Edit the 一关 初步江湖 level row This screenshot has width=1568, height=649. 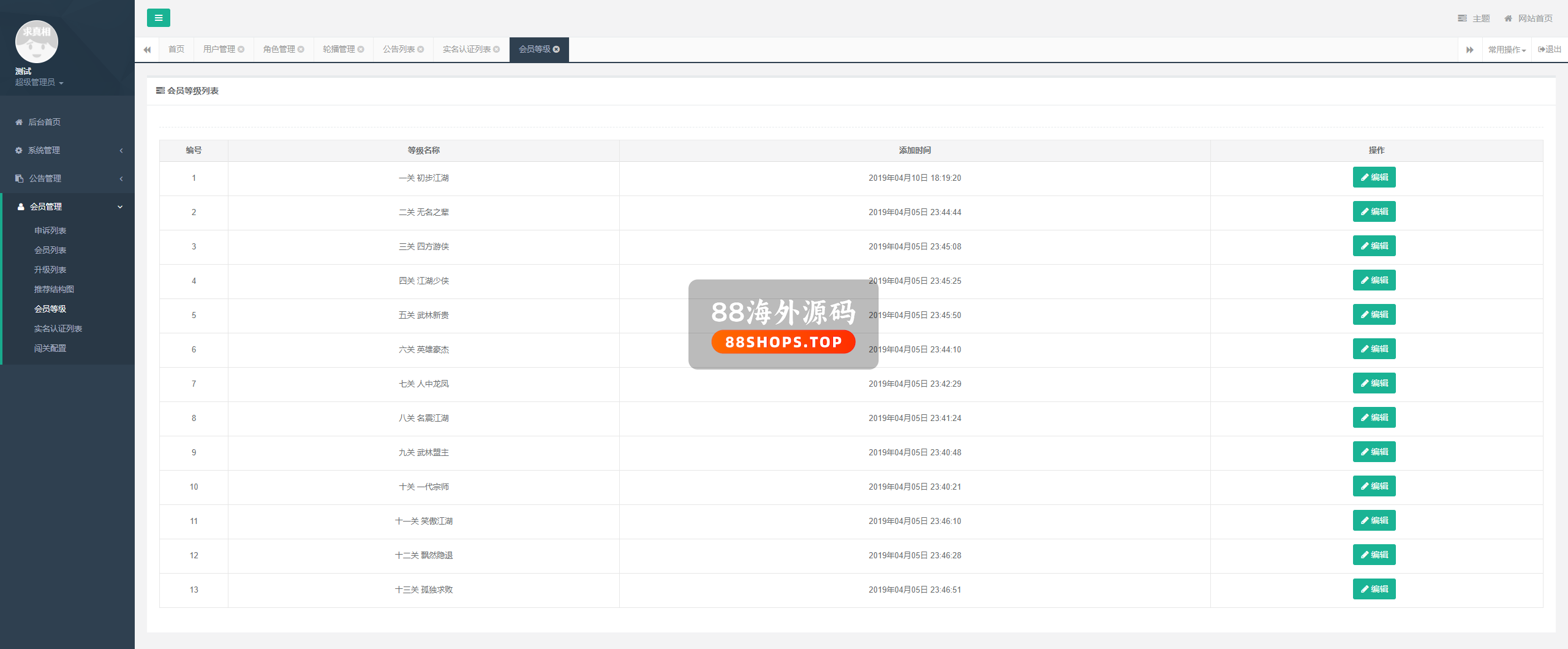tap(1374, 178)
